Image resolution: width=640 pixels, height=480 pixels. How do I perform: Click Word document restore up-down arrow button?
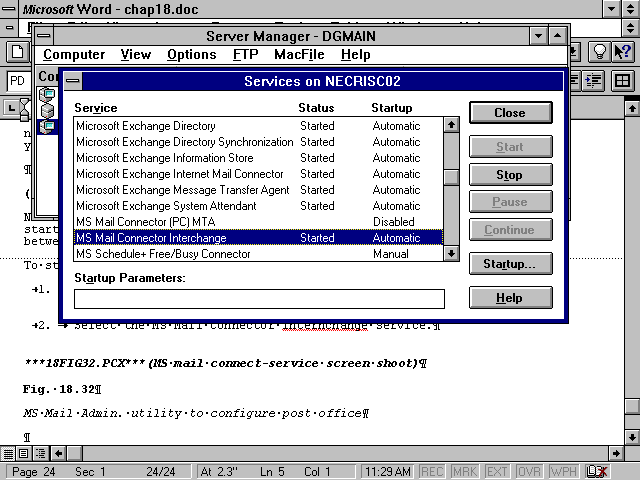631,27
